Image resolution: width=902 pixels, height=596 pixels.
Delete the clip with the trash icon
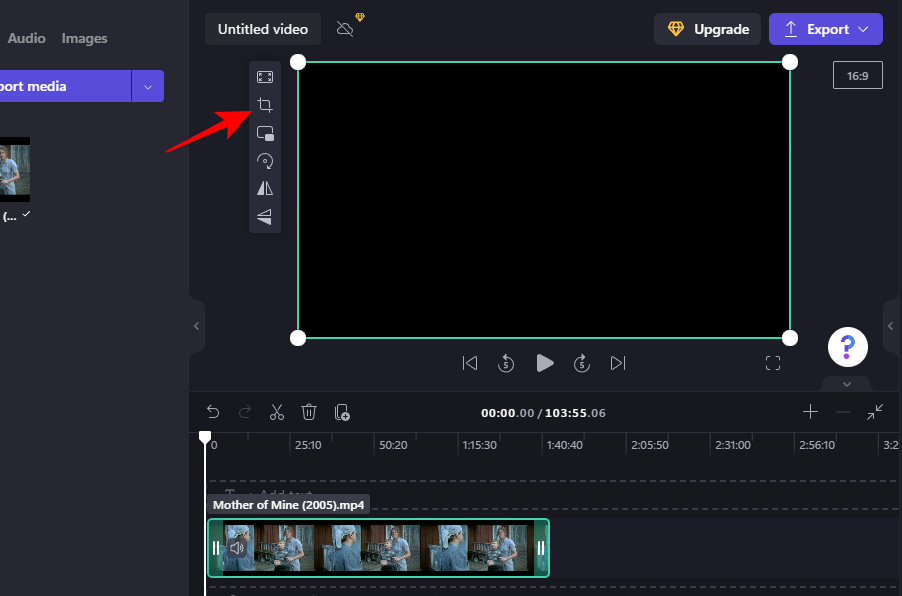[x=309, y=412]
